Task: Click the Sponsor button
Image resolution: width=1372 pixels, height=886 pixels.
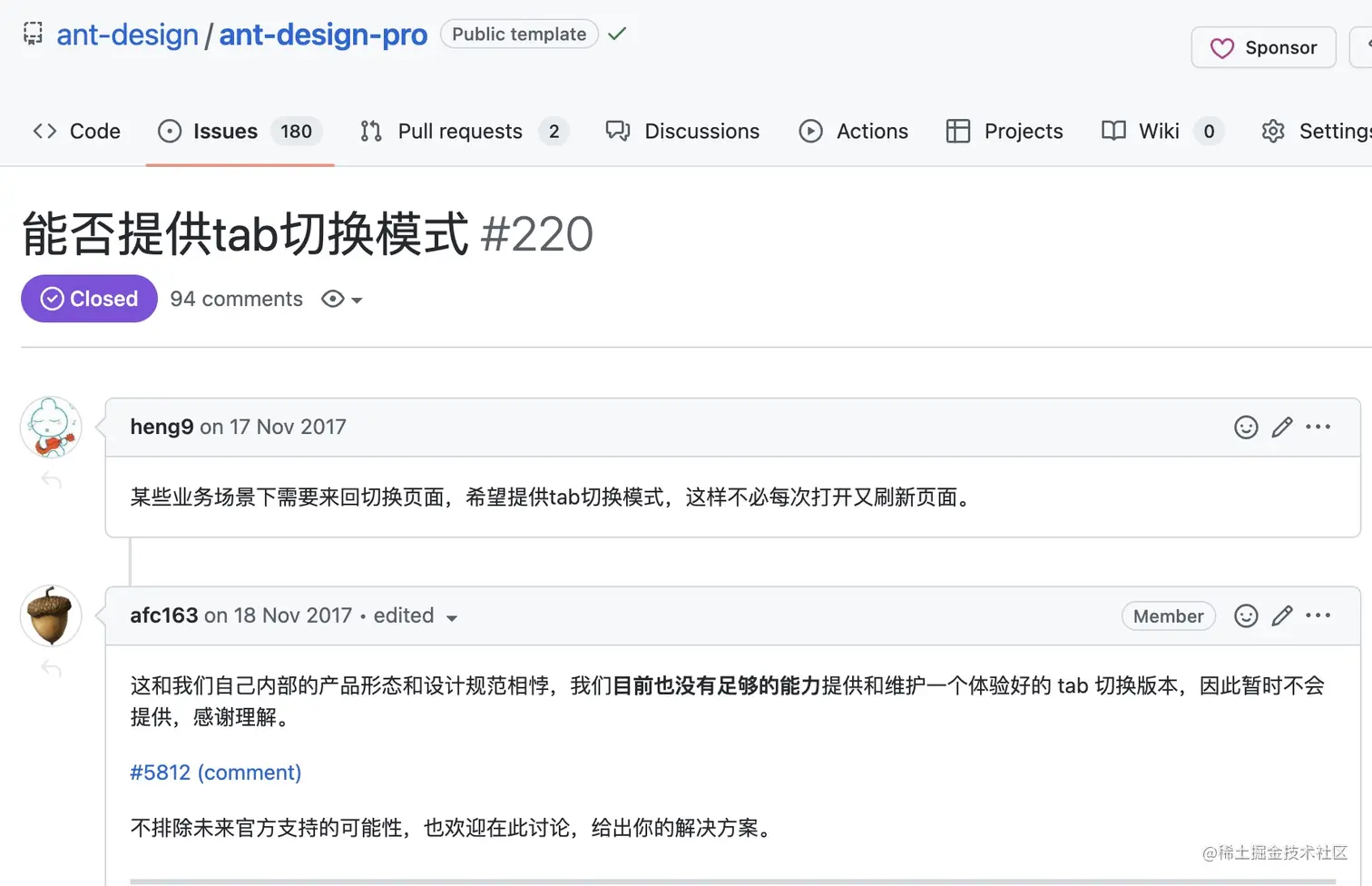Action: [x=1263, y=47]
